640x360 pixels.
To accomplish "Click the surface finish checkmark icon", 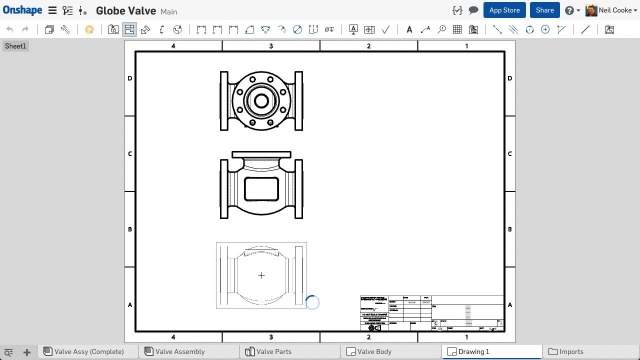I will pos(386,29).
